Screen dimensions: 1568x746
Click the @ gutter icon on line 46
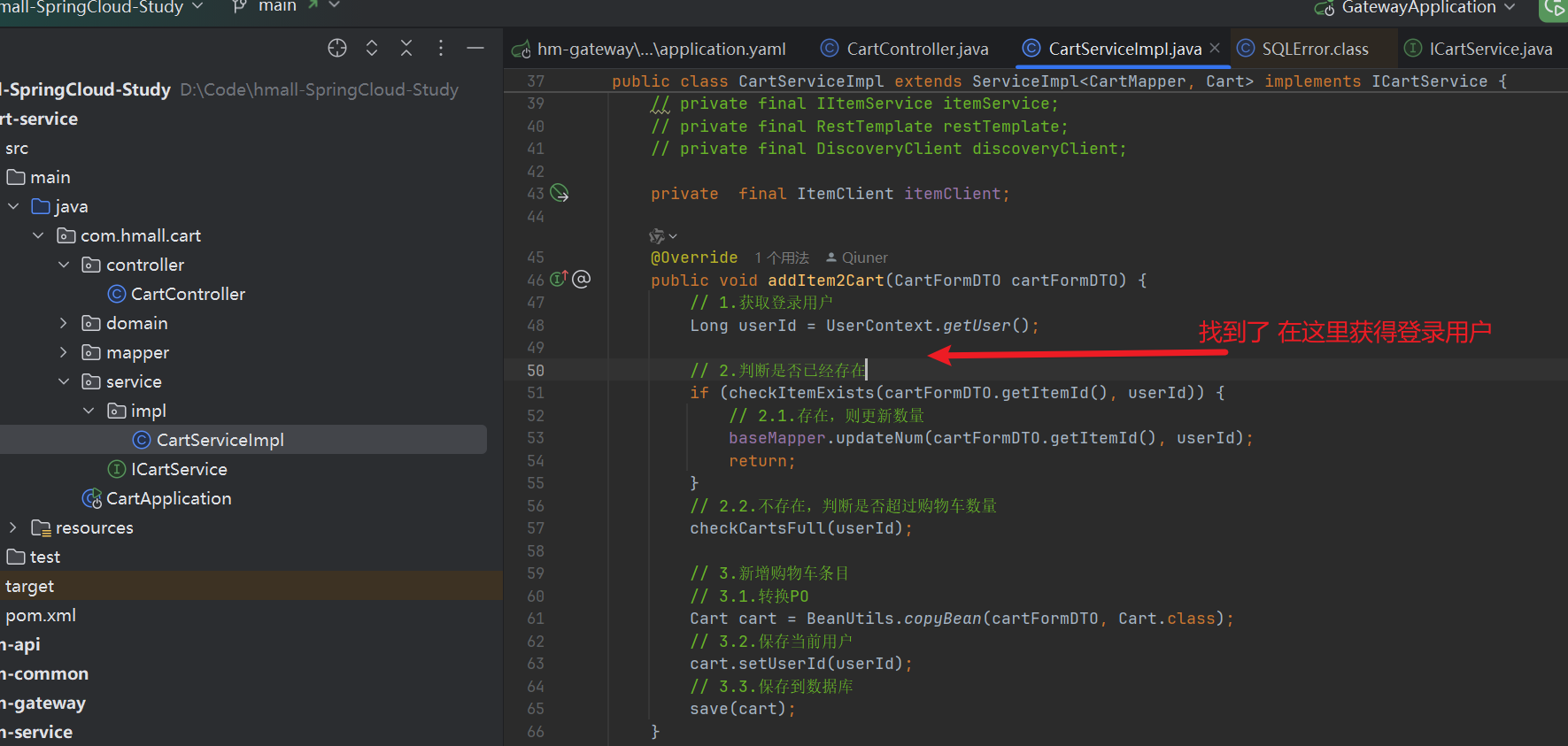[582, 280]
